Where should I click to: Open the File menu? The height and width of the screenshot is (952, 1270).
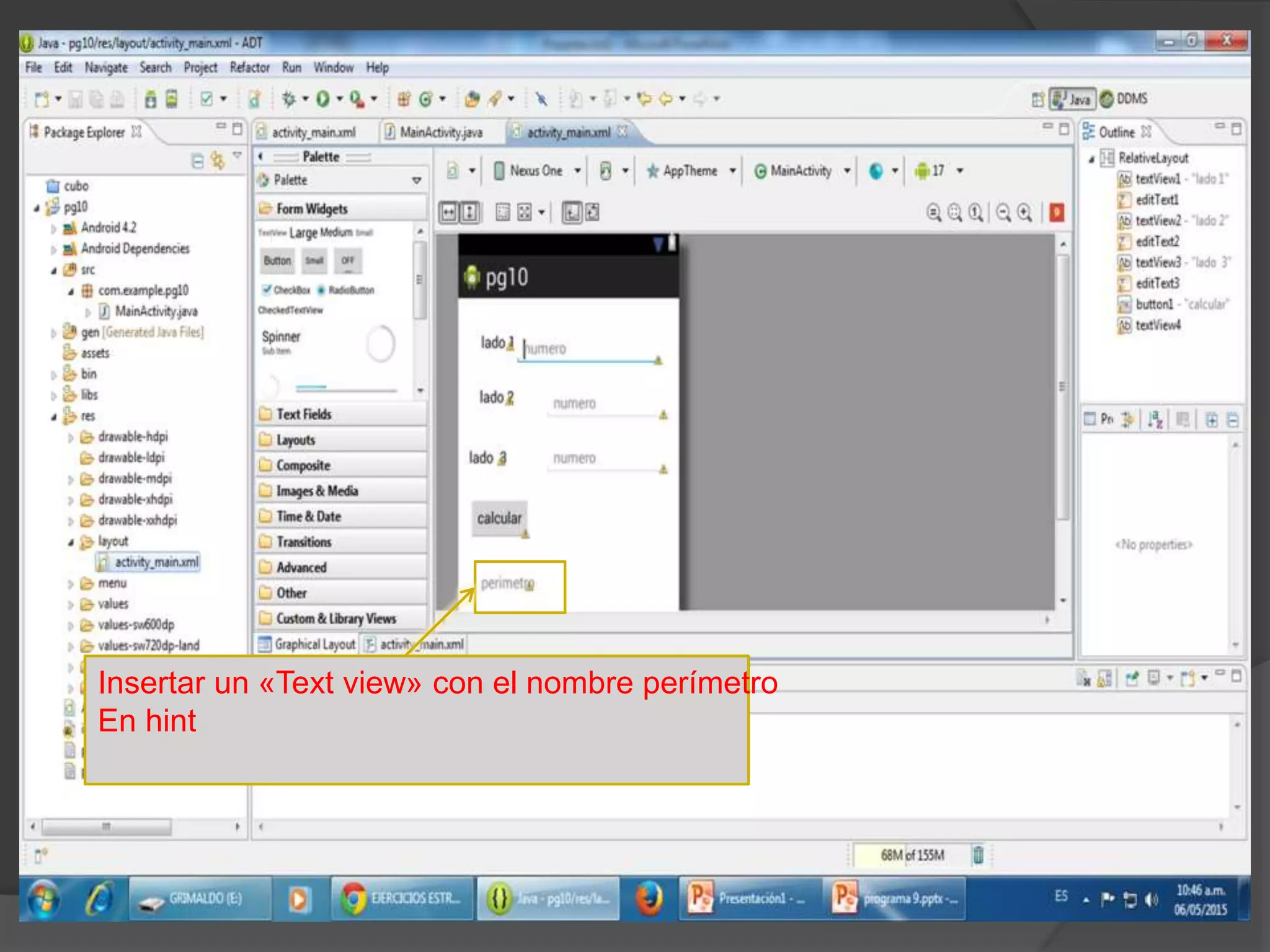(33, 68)
